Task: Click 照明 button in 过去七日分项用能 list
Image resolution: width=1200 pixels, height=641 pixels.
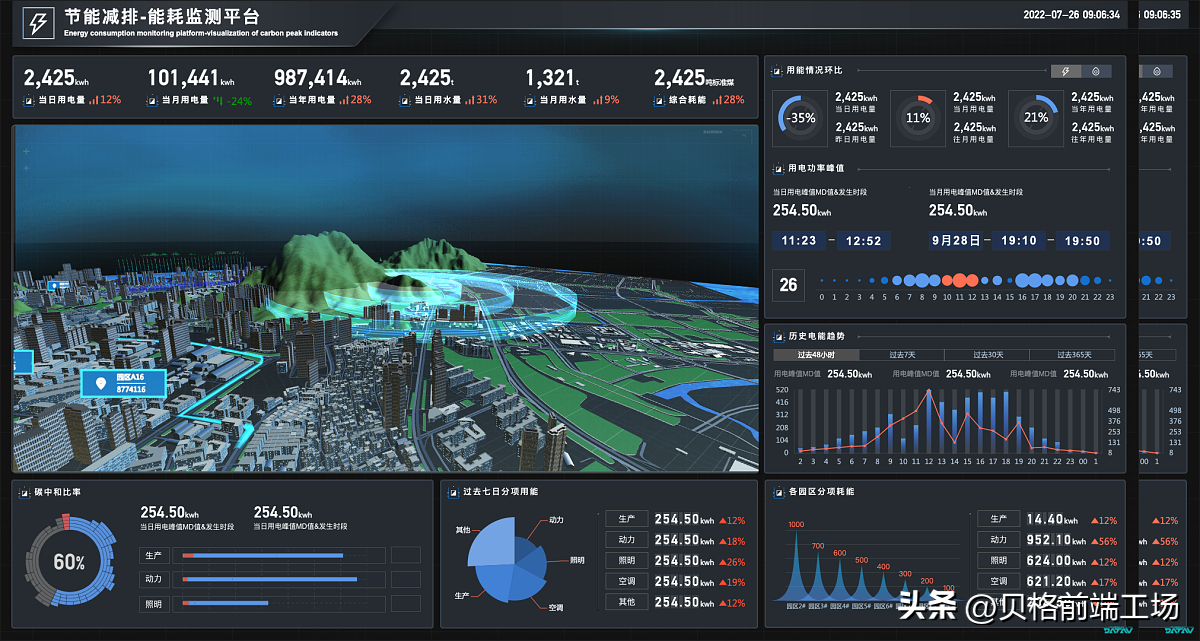Action: [x=626, y=561]
